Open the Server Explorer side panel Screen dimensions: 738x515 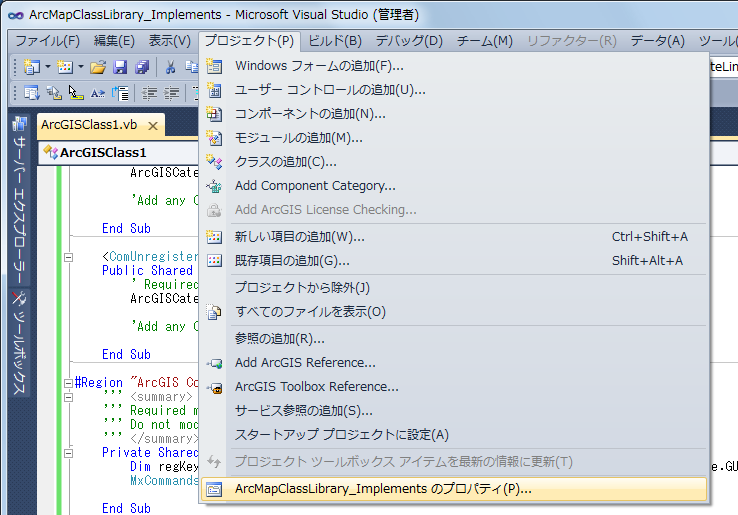19,201
